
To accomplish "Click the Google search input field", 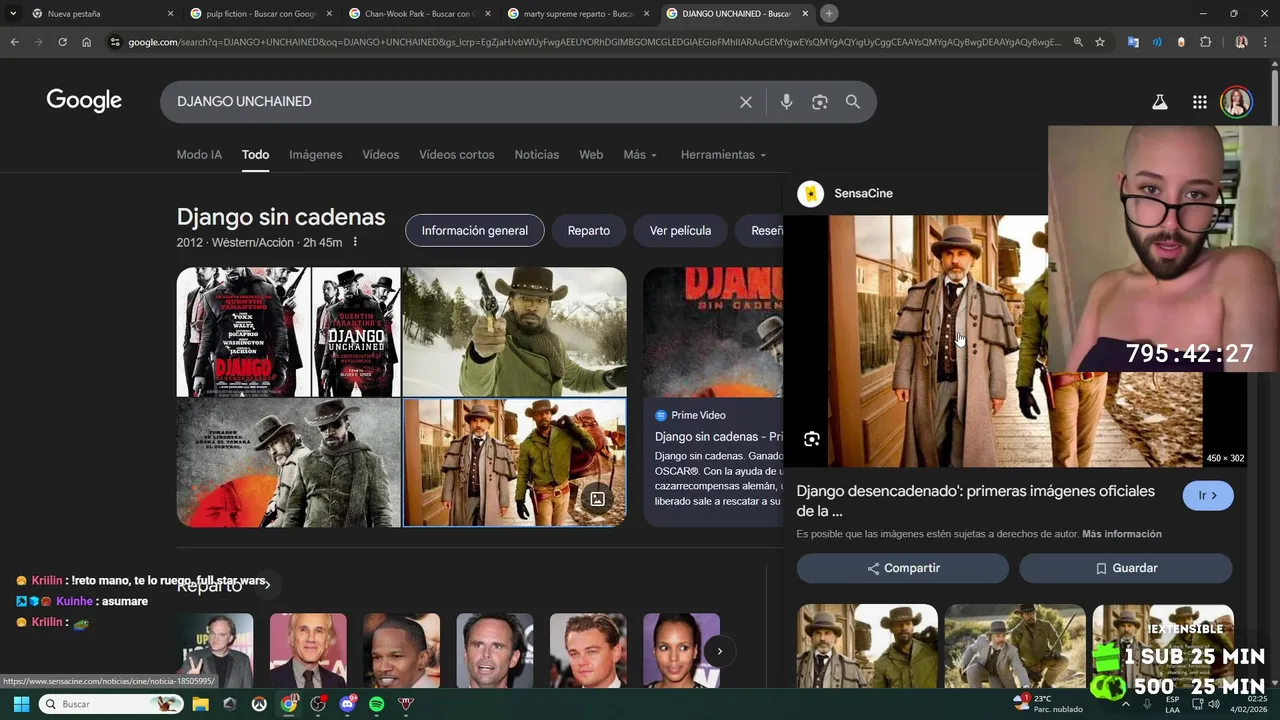I will [x=450, y=102].
